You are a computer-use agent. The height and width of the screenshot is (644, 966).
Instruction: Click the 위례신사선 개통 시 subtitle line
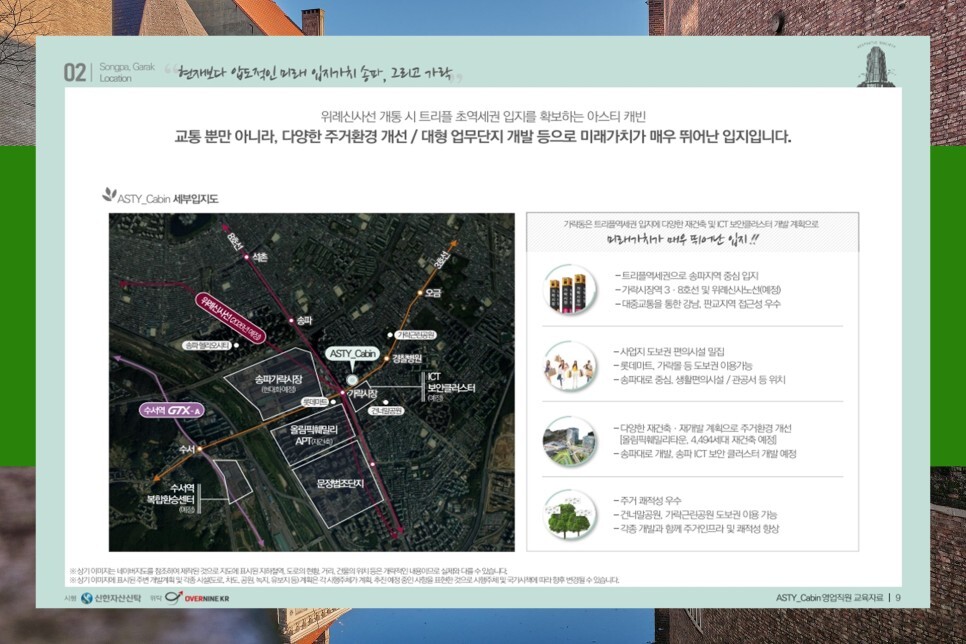(483, 116)
